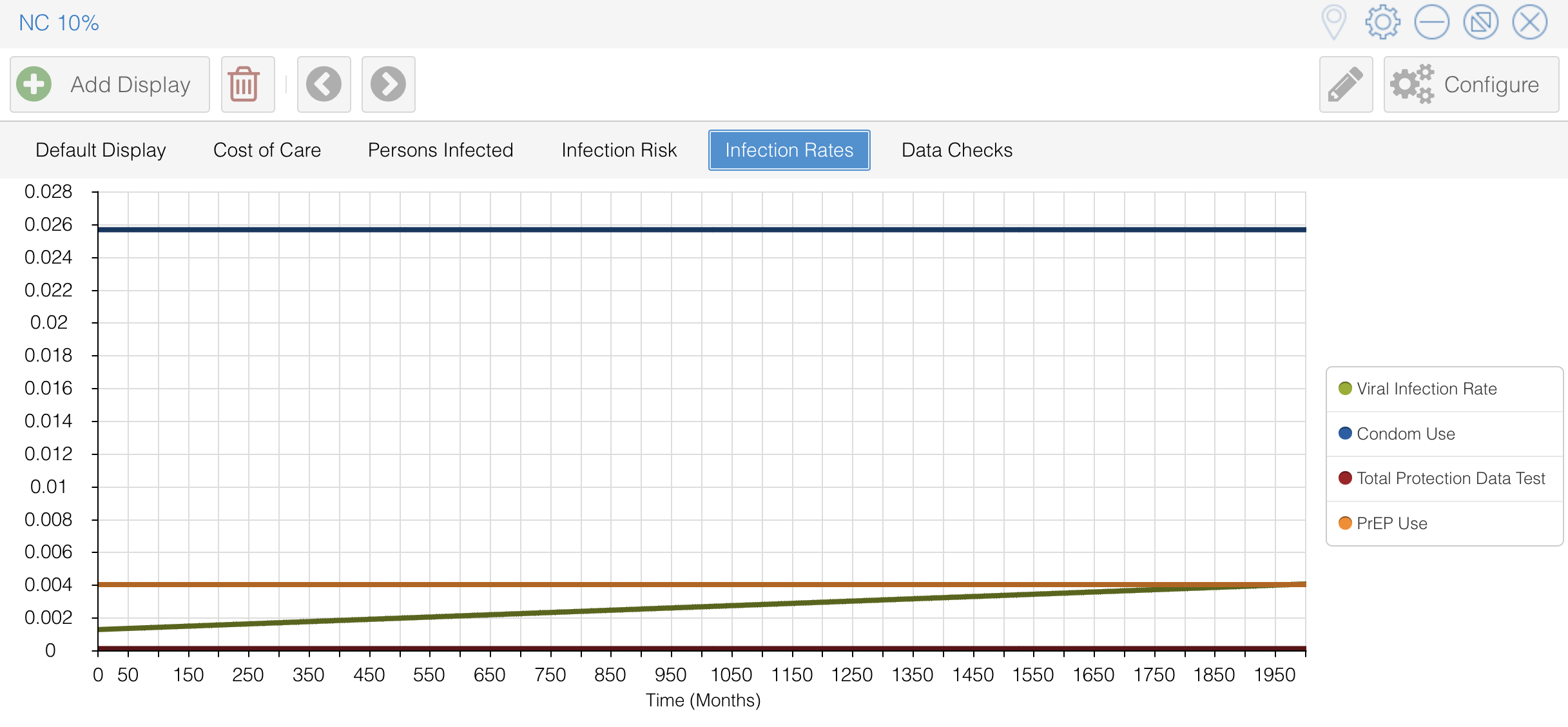1568x727 pixels.
Task: Click the blue Condom Use color dot
Action: pos(1344,433)
